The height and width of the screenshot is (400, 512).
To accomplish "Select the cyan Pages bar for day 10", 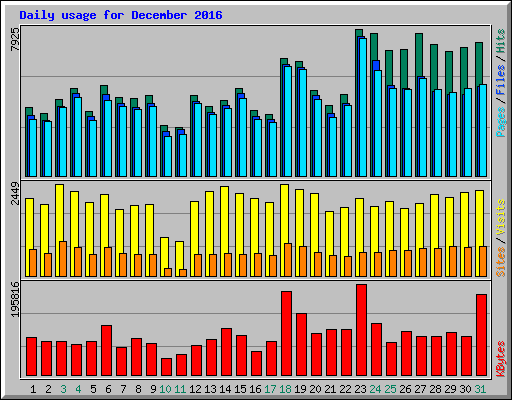I will (168, 156).
